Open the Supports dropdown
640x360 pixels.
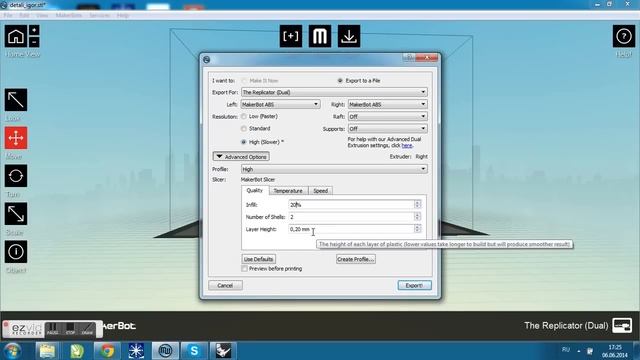388,129
